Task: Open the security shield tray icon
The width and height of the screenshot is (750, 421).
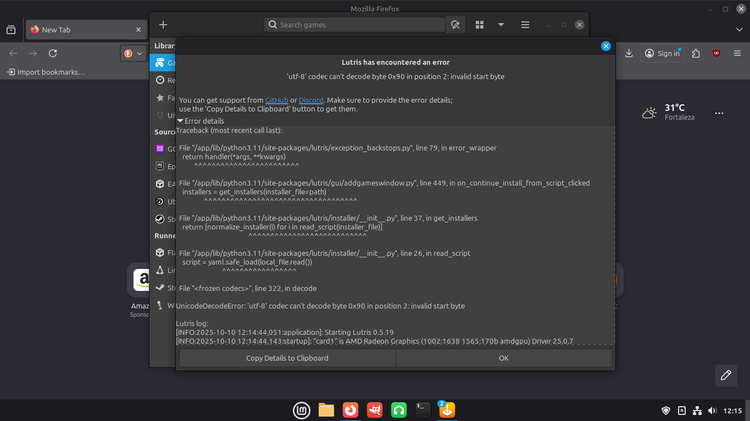Action: pyautogui.click(x=666, y=410)
